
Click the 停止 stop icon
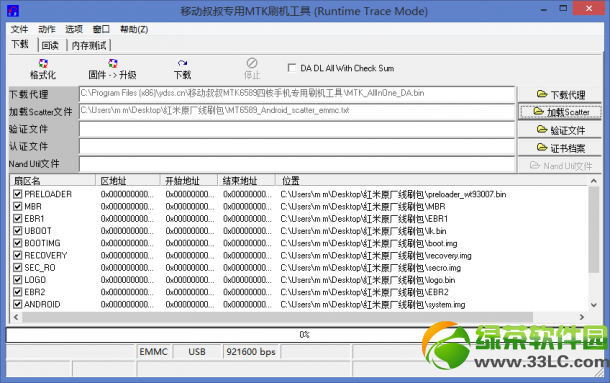coord(252,69)
